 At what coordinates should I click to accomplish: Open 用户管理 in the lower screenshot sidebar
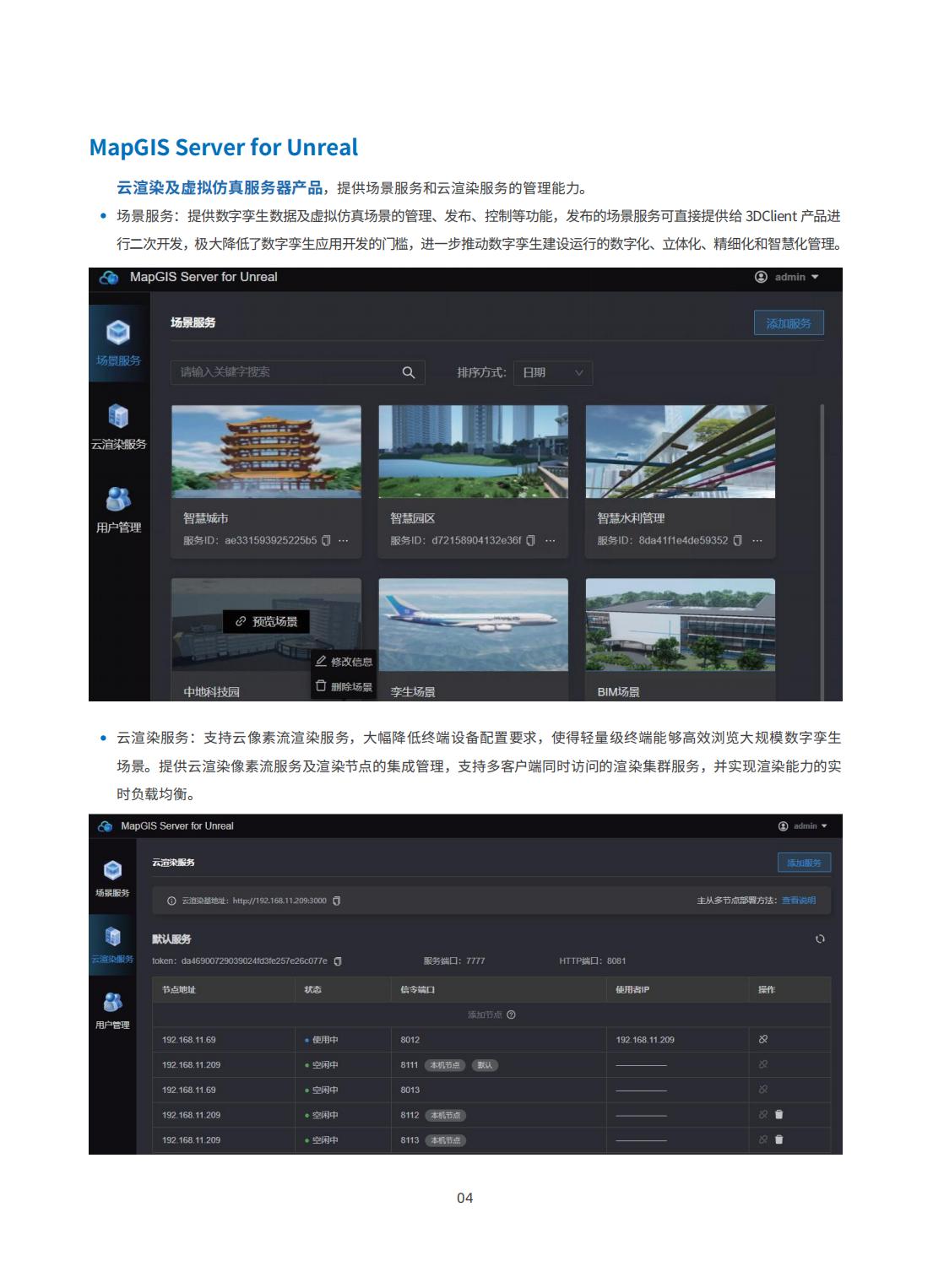112,1011
